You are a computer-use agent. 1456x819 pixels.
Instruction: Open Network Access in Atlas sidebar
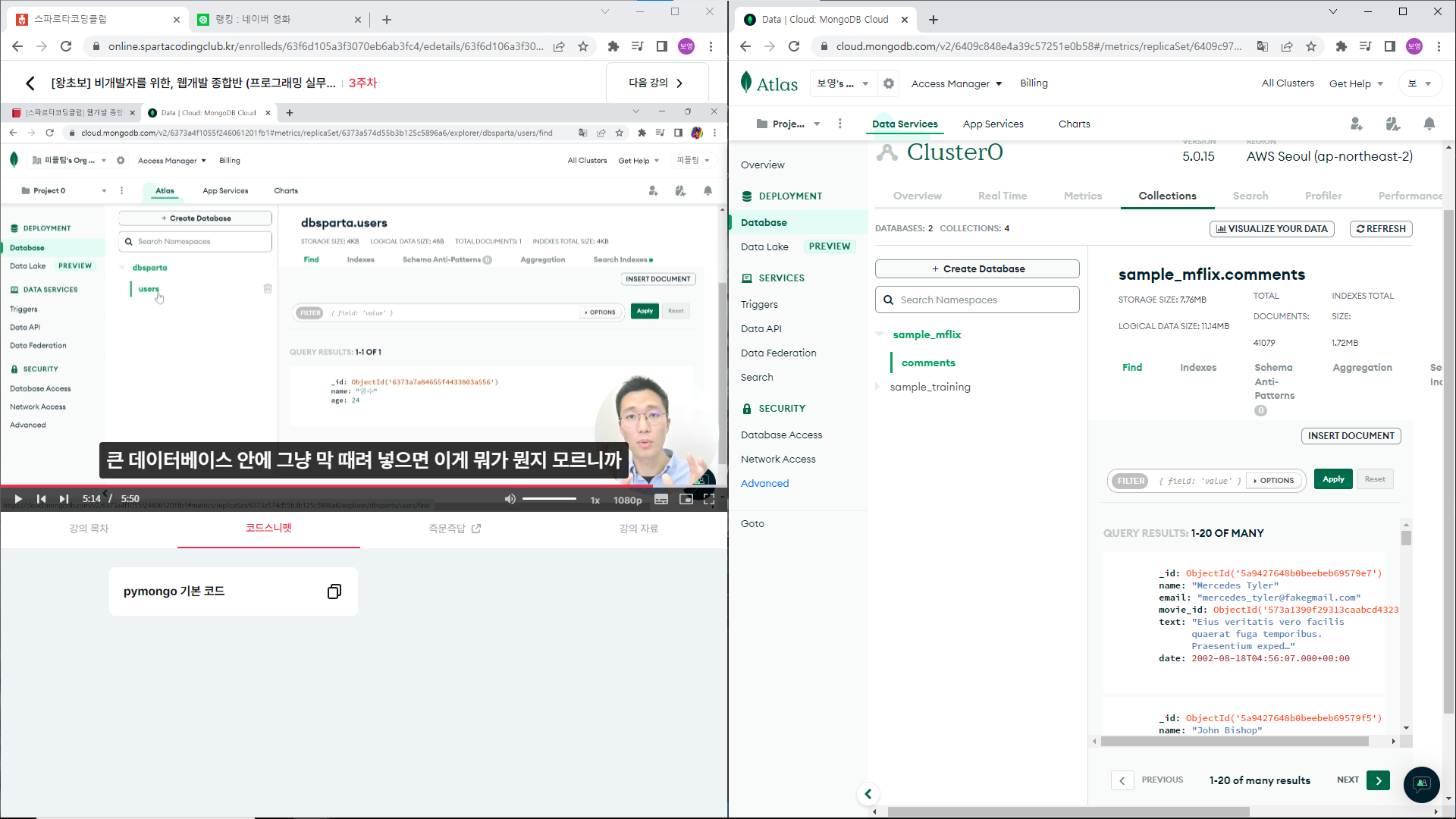778,460
